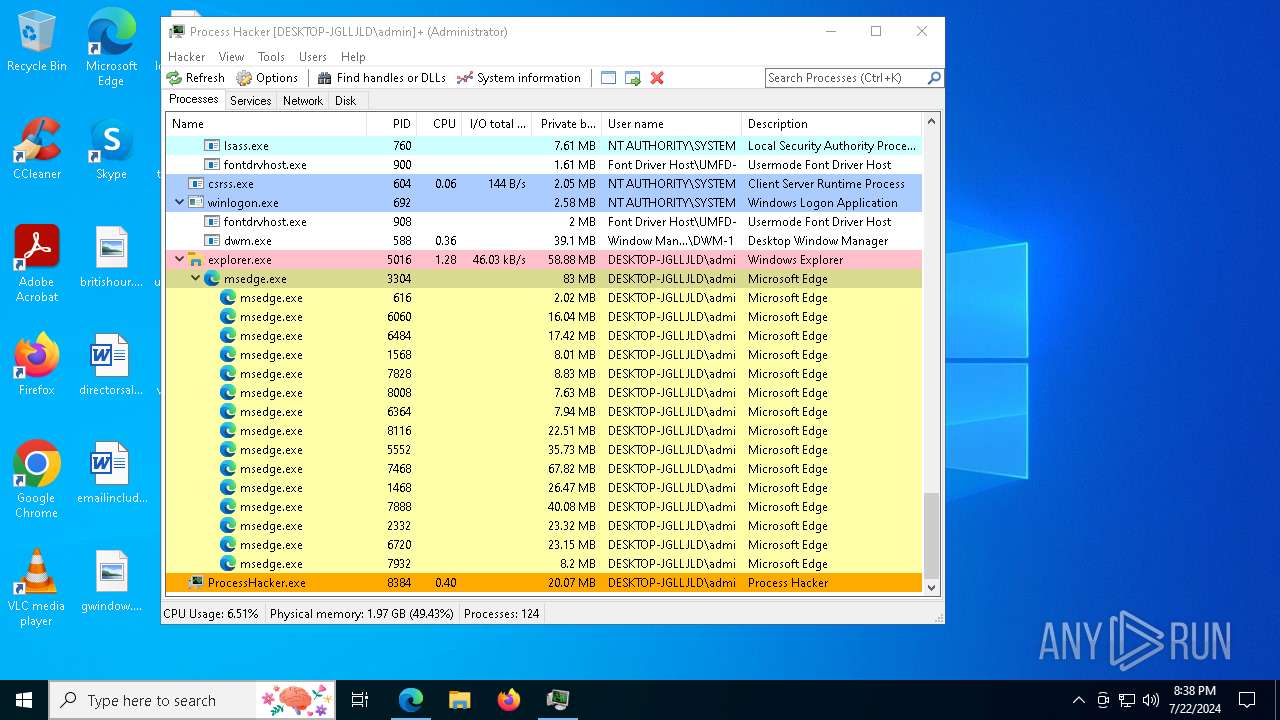The width and height of the screenshot is (1280, 720).
Task: Open Microsoft Edge desktop shortcut
Action: click(x=111, y=47)
